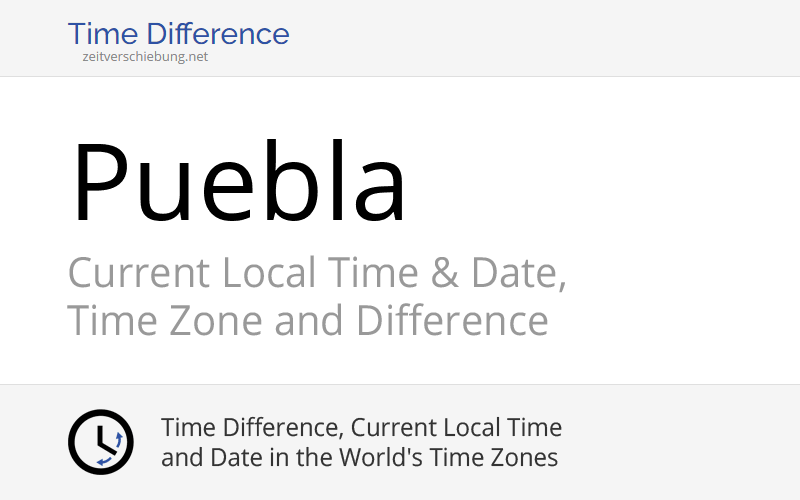Click the clock icon with blue arrows
Viewport: 800px width, 500px height.
[100, 441]
